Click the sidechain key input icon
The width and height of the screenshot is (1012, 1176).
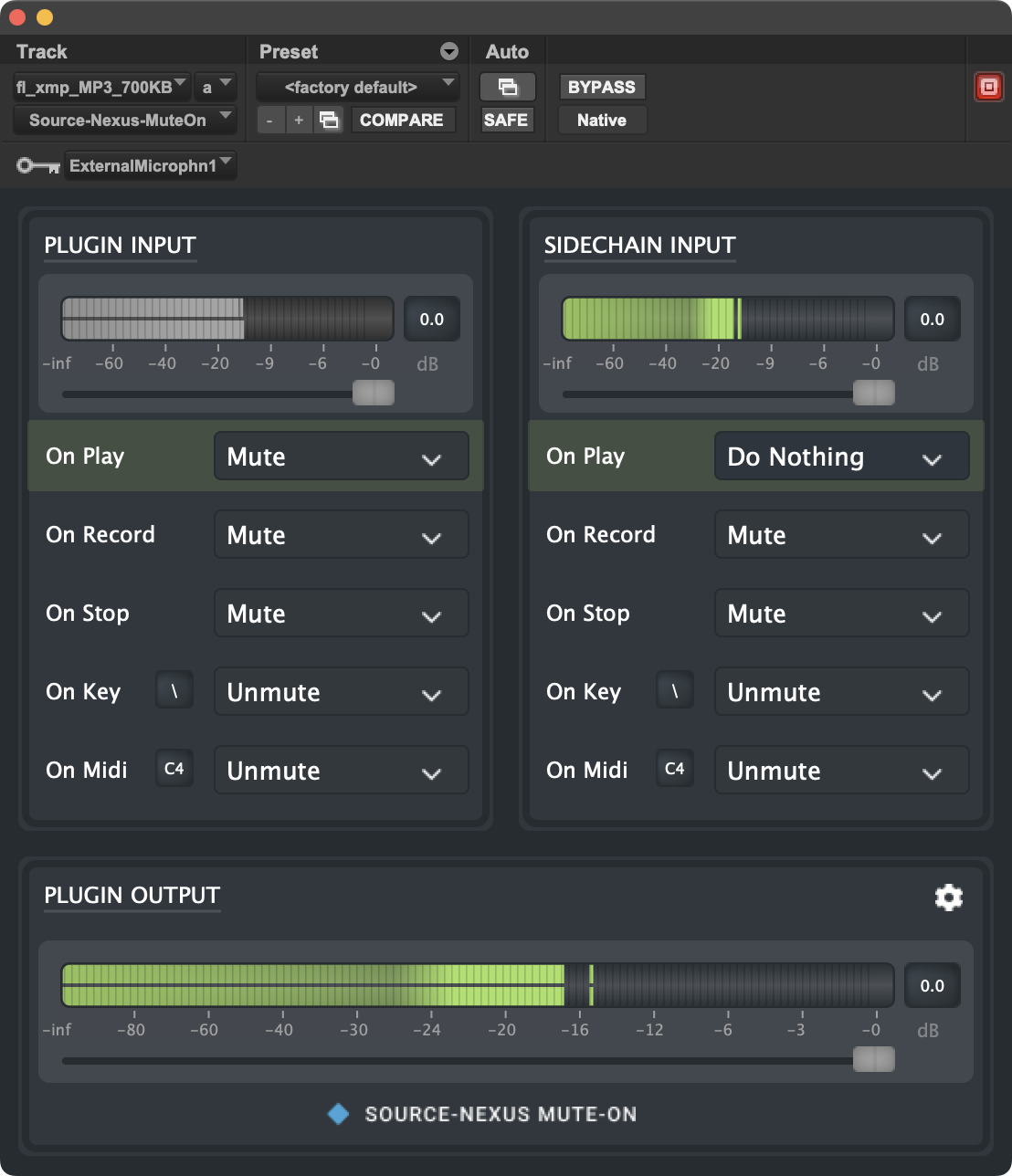(x=37, y=166)
